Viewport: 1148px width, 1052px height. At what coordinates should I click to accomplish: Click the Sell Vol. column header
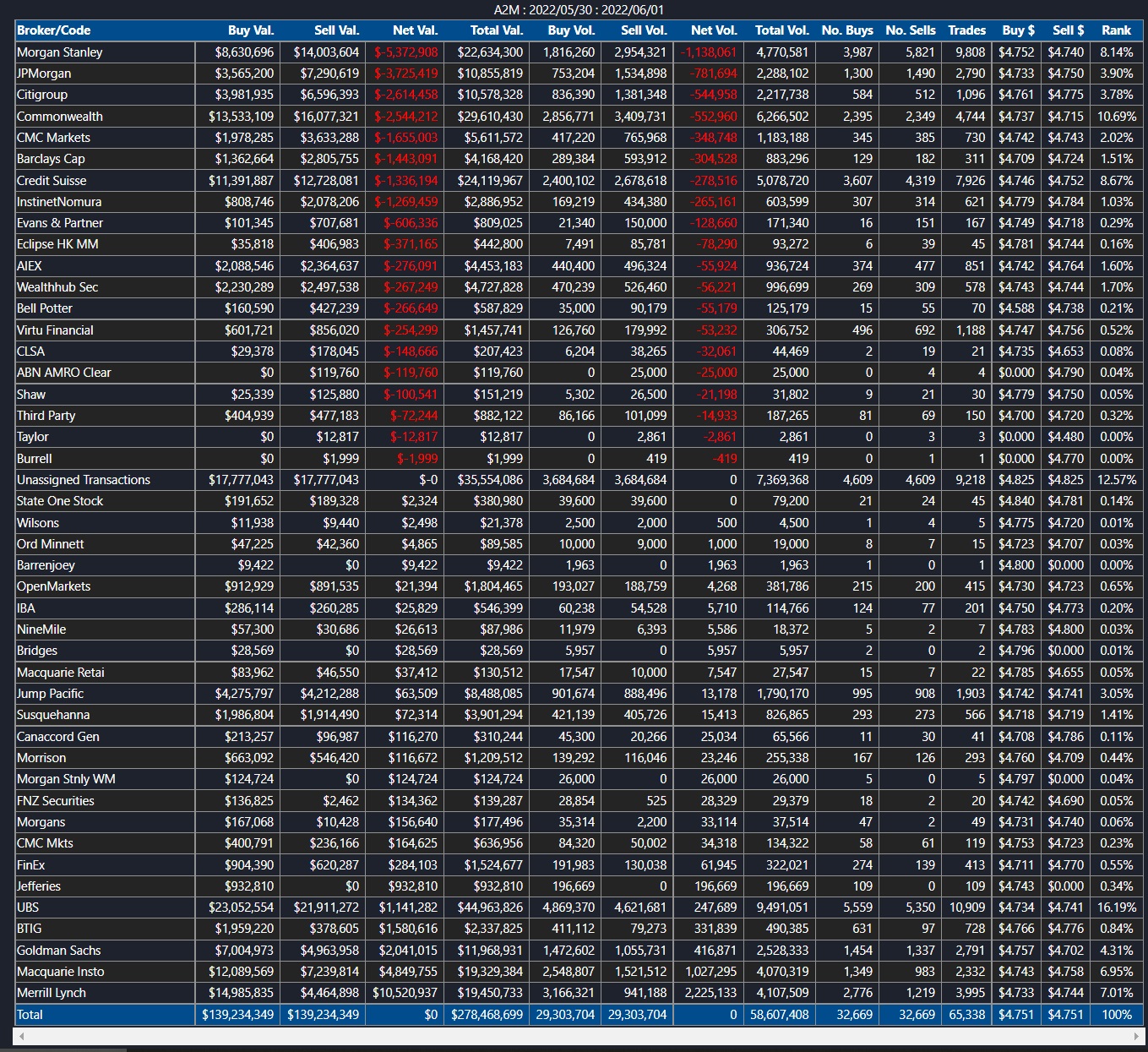(x=644, y=30)
